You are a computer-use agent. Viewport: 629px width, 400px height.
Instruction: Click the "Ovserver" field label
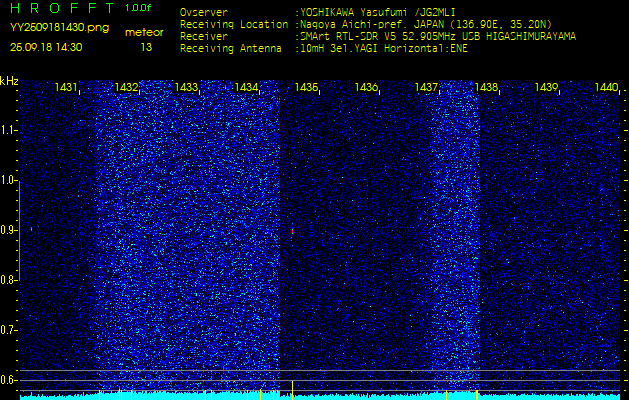pyautogui.click(x=204, y=13)
